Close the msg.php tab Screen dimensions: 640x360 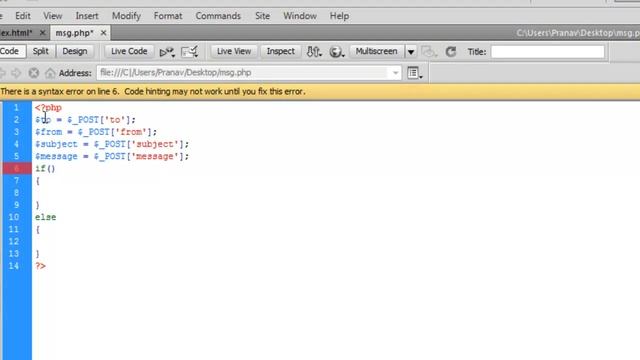[x=104, y=33]
